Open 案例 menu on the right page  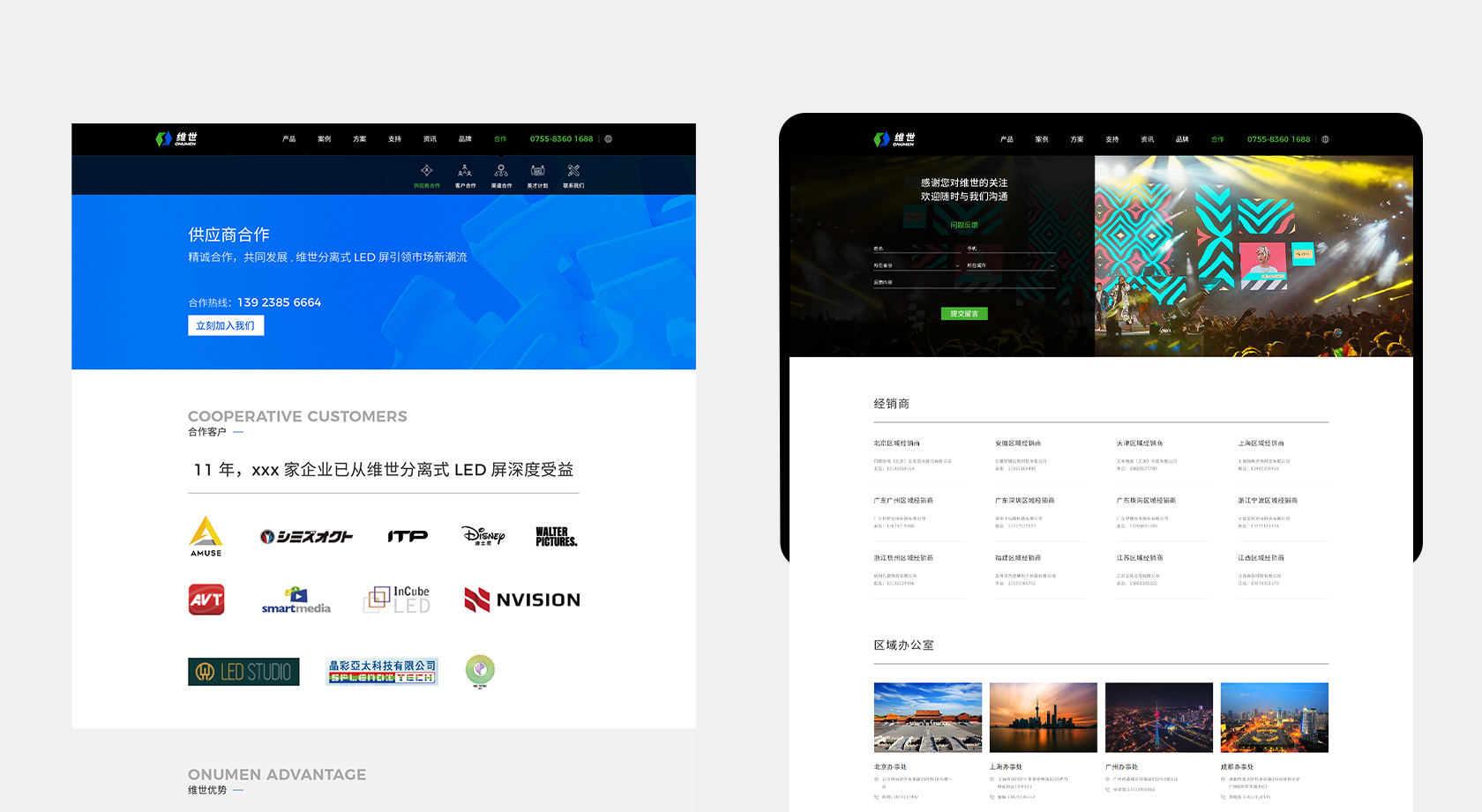[x=1042, y=139]
